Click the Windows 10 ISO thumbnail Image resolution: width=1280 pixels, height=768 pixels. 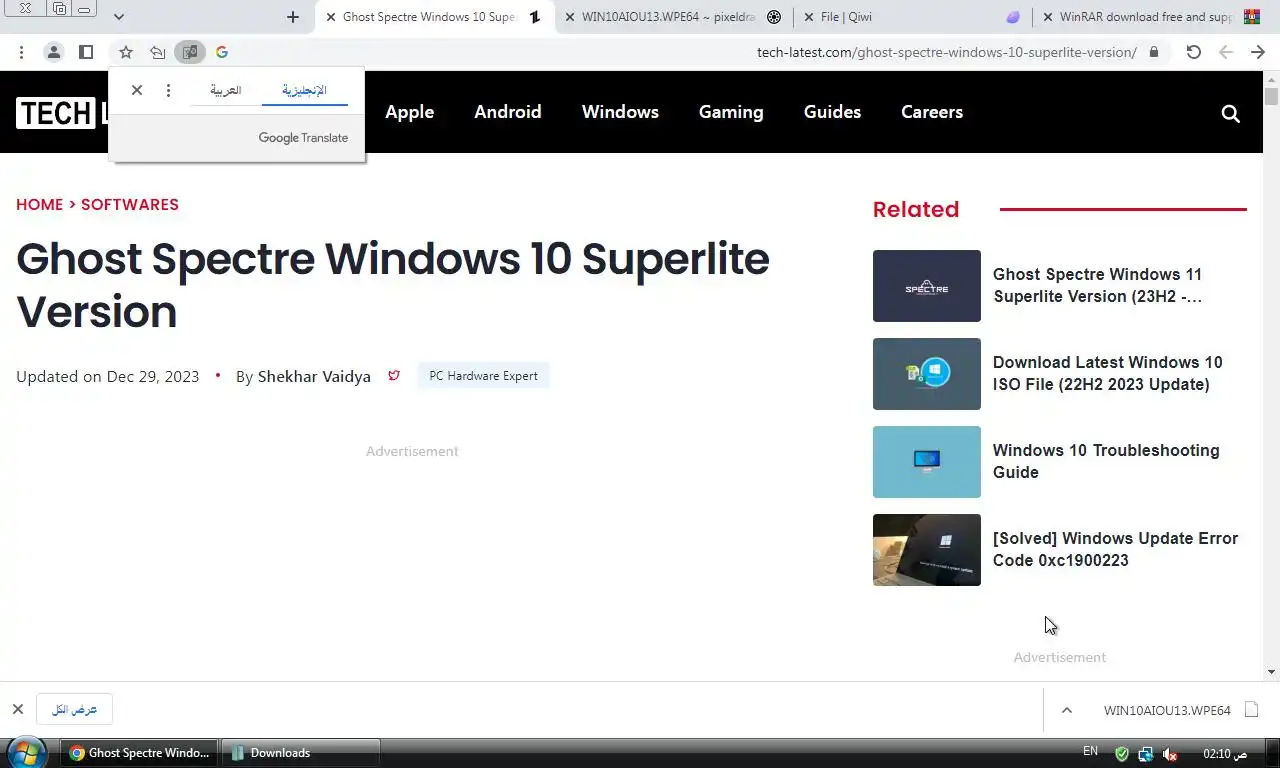pyautogui.click(x=927, y=374)
